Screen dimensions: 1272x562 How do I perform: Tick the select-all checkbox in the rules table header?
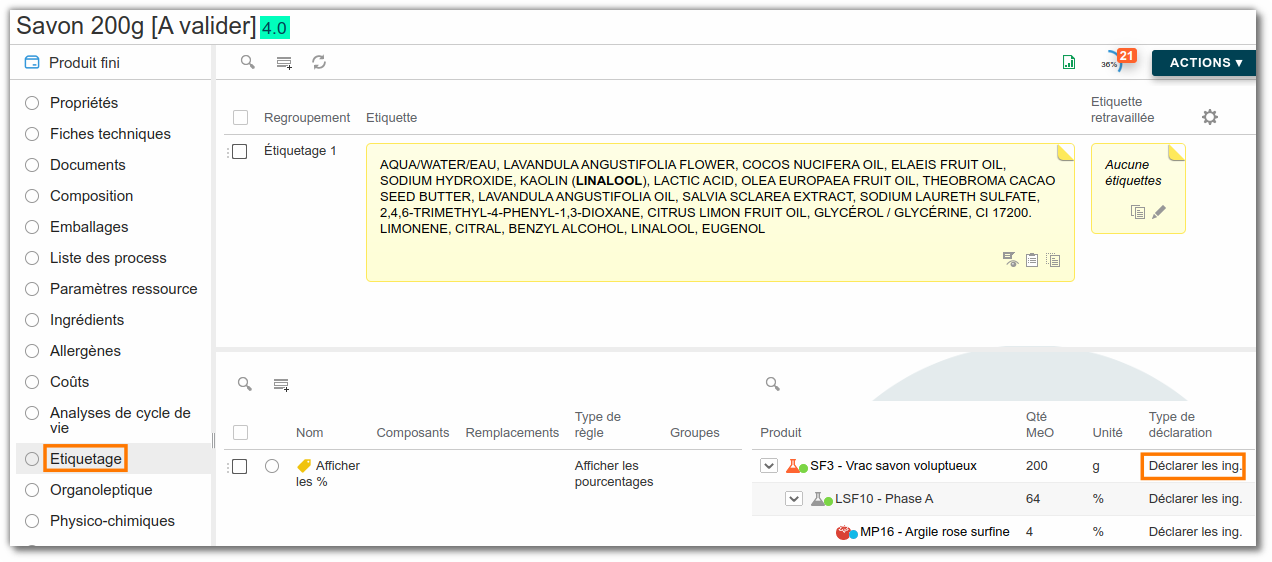tap(240, 433)
